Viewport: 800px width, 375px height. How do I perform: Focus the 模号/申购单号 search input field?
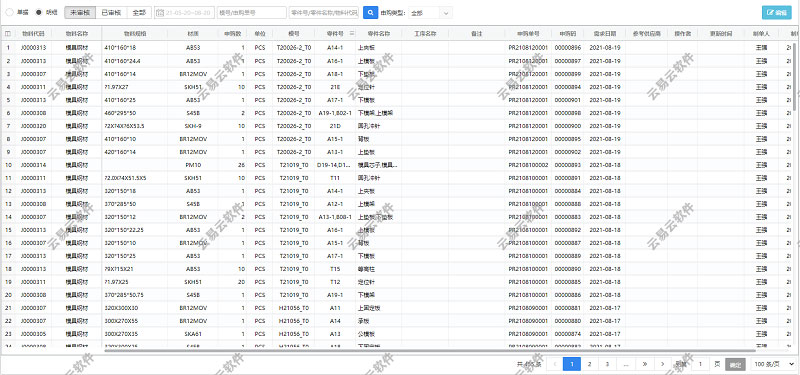(252, 13)
